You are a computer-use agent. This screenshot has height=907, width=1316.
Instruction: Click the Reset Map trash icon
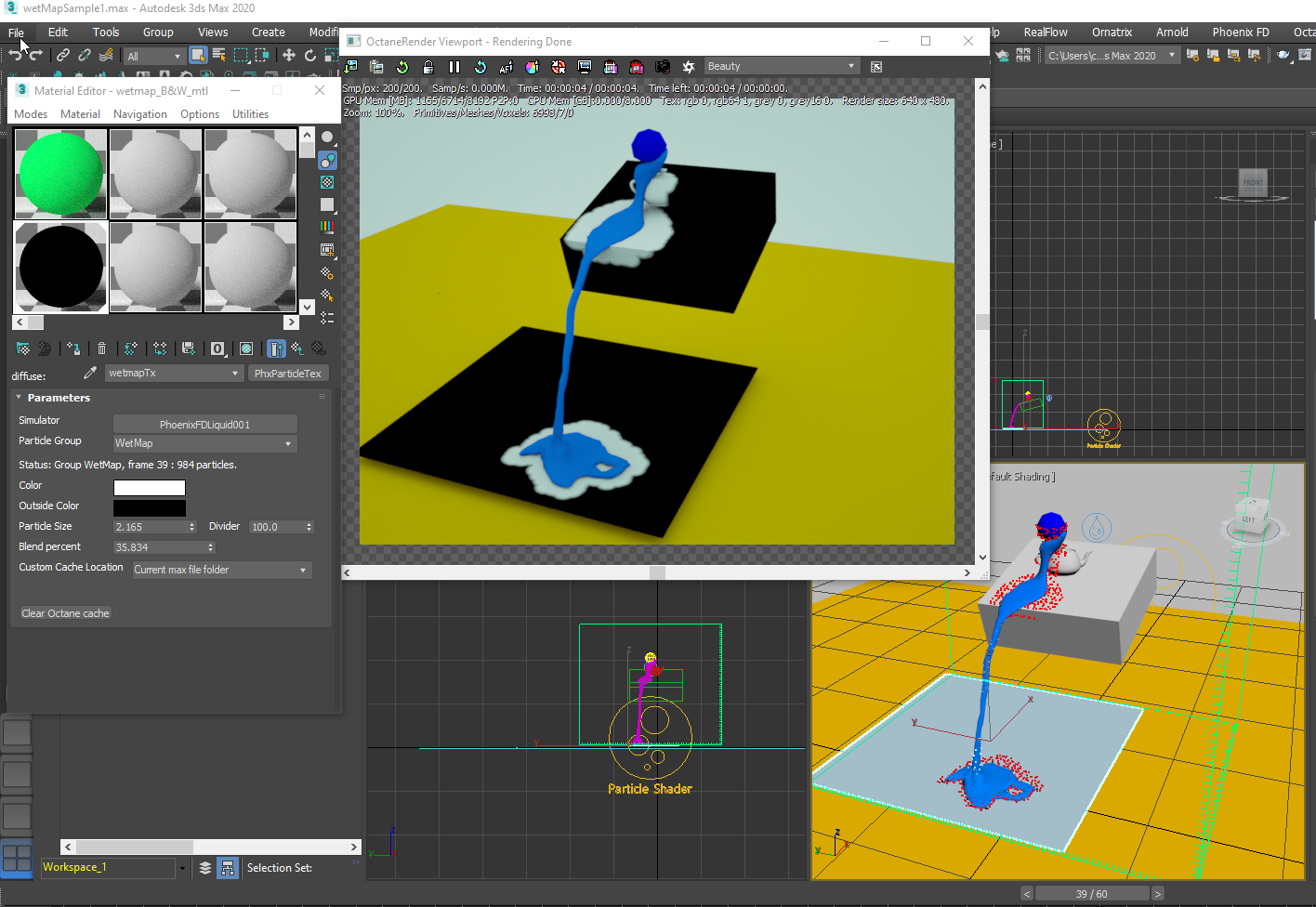(101, 348)
